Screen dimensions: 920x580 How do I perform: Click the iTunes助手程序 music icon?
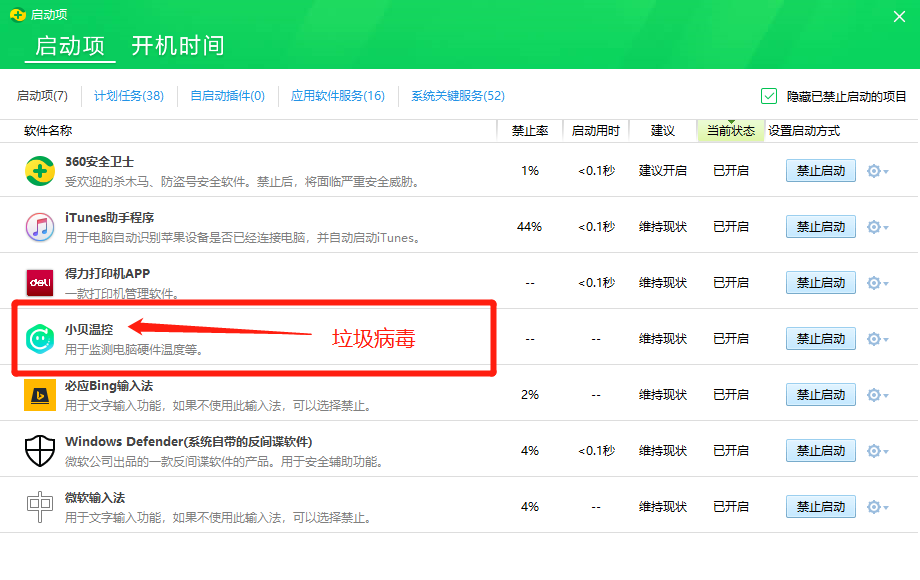pyautogui.click(x=40, y=227)
